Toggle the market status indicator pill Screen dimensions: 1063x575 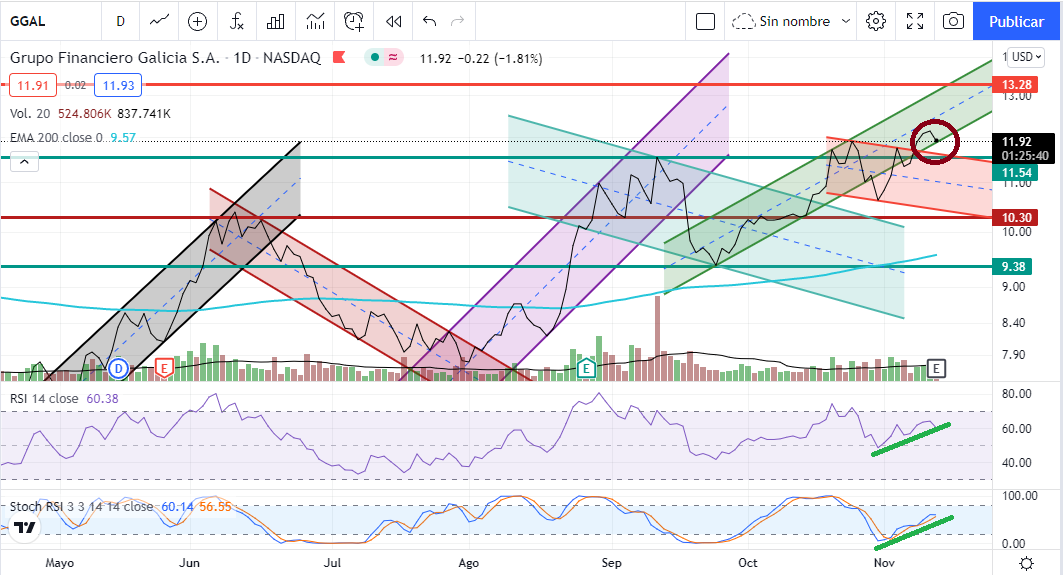[x=385, y=58]
